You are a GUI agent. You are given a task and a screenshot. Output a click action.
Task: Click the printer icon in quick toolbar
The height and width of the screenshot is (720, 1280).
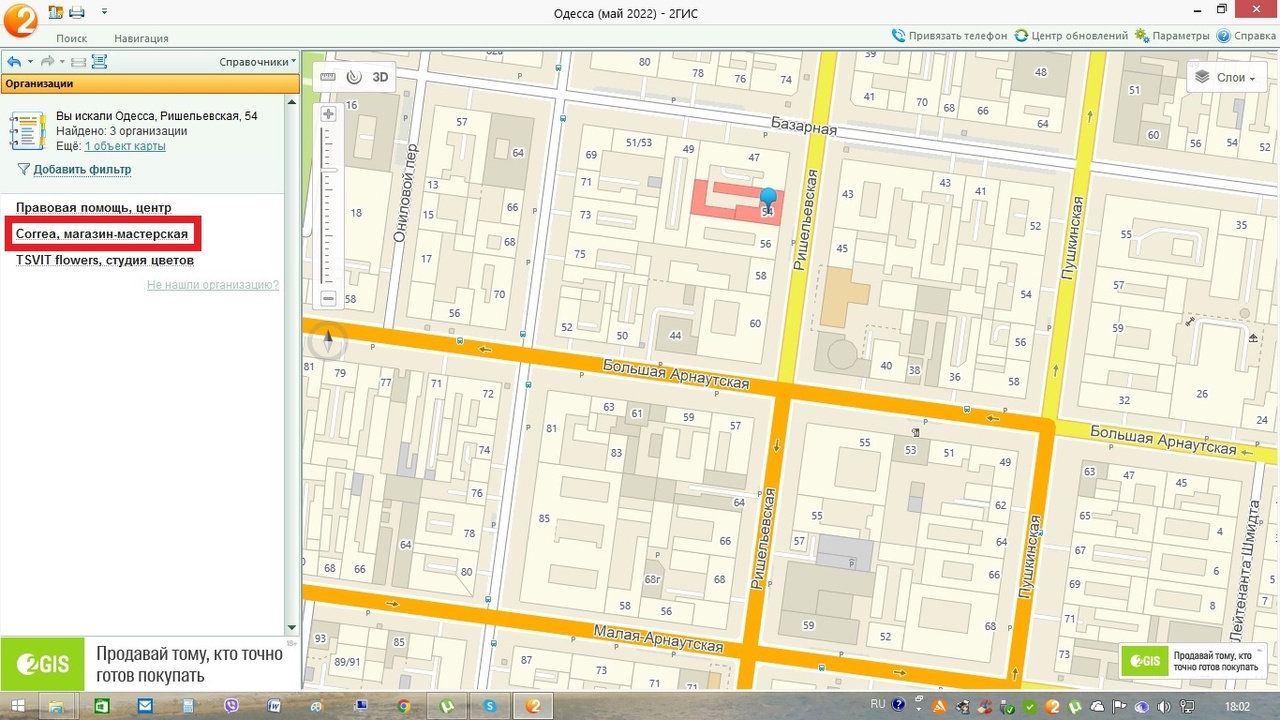77,12
